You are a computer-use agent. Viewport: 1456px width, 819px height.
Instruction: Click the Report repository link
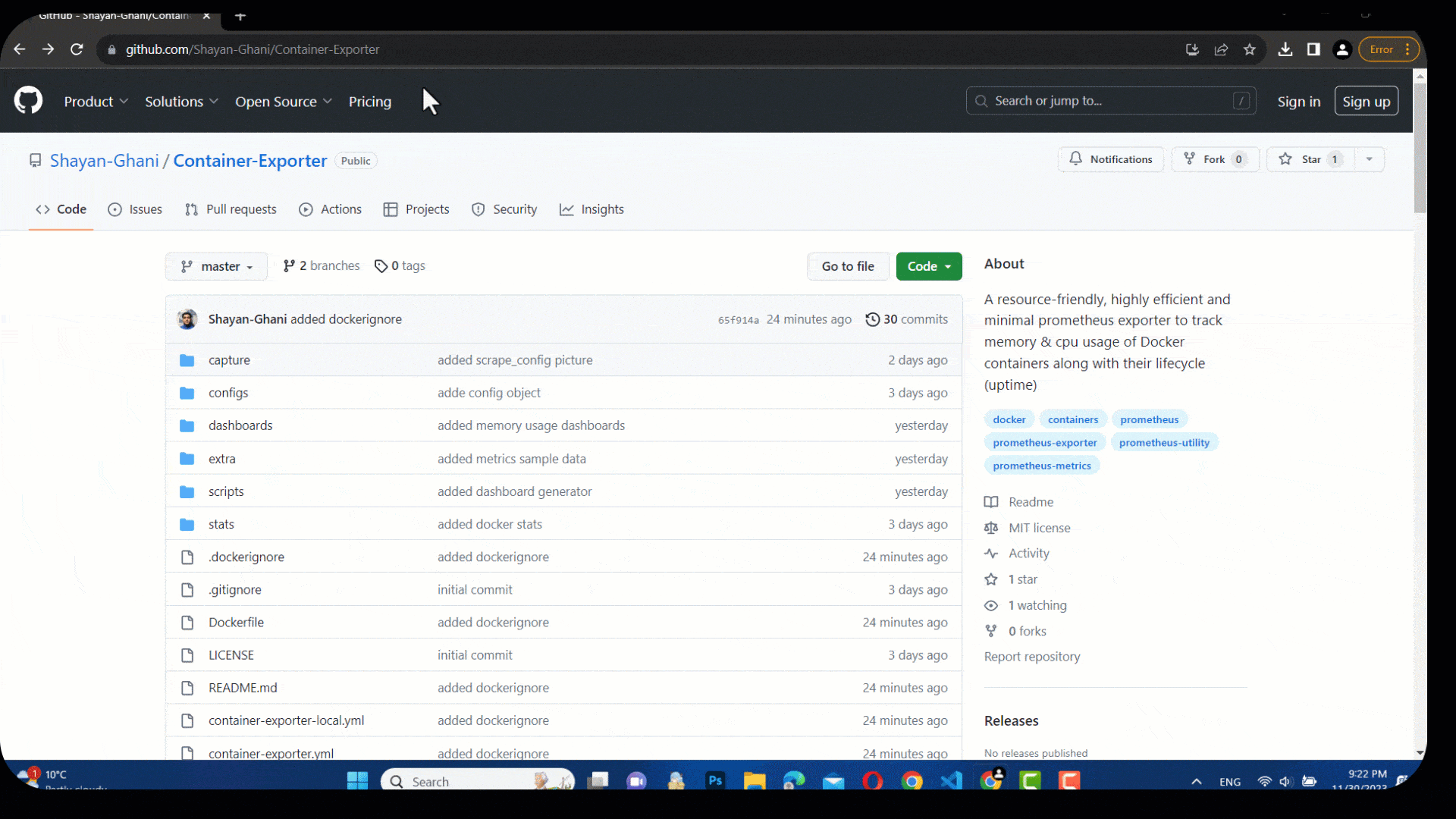pyautogui.click(x=1031, y=657)
